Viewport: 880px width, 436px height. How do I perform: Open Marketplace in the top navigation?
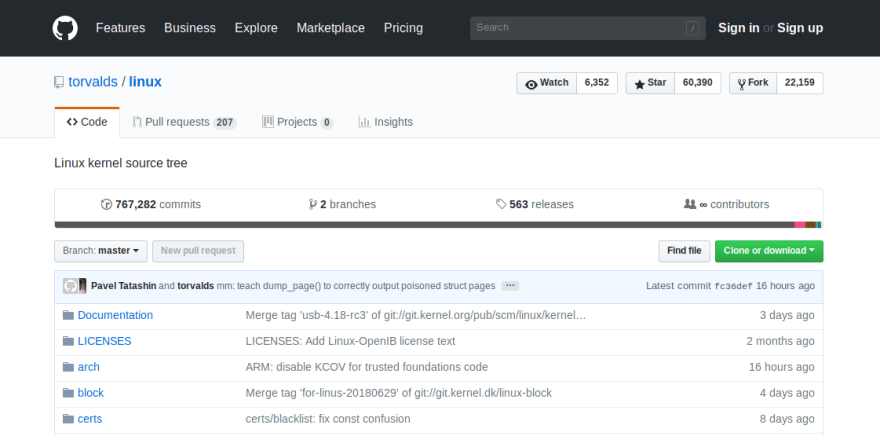331,28
